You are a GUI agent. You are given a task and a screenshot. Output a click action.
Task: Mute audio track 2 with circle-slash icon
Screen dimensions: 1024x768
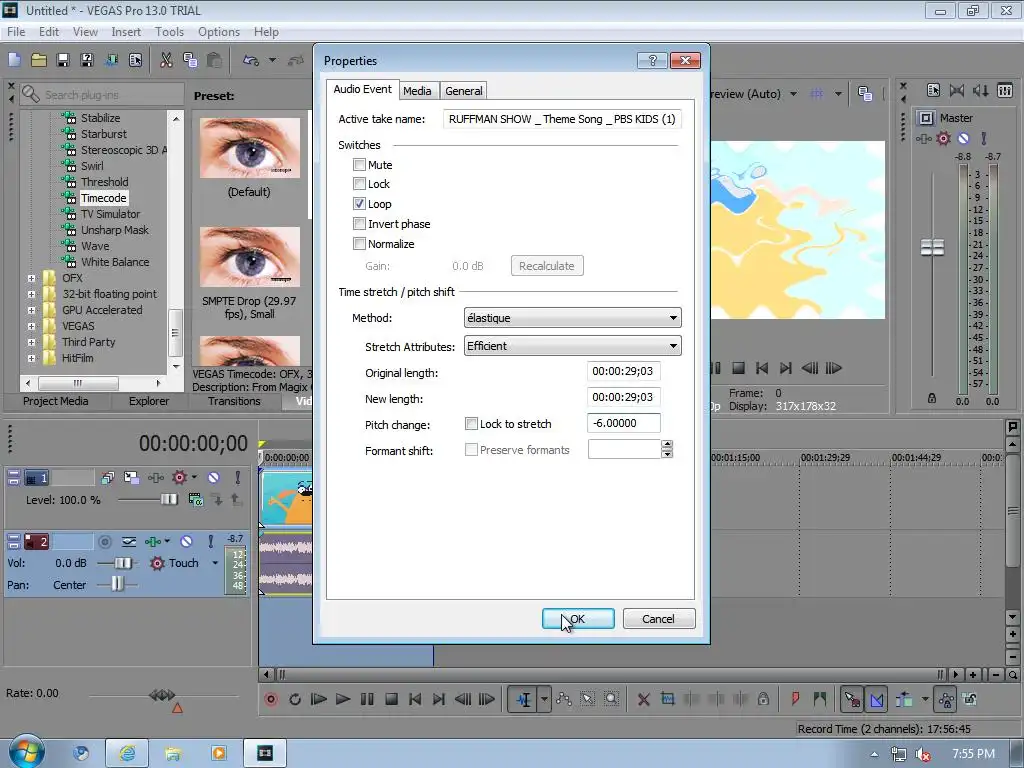tap(186, 541)
